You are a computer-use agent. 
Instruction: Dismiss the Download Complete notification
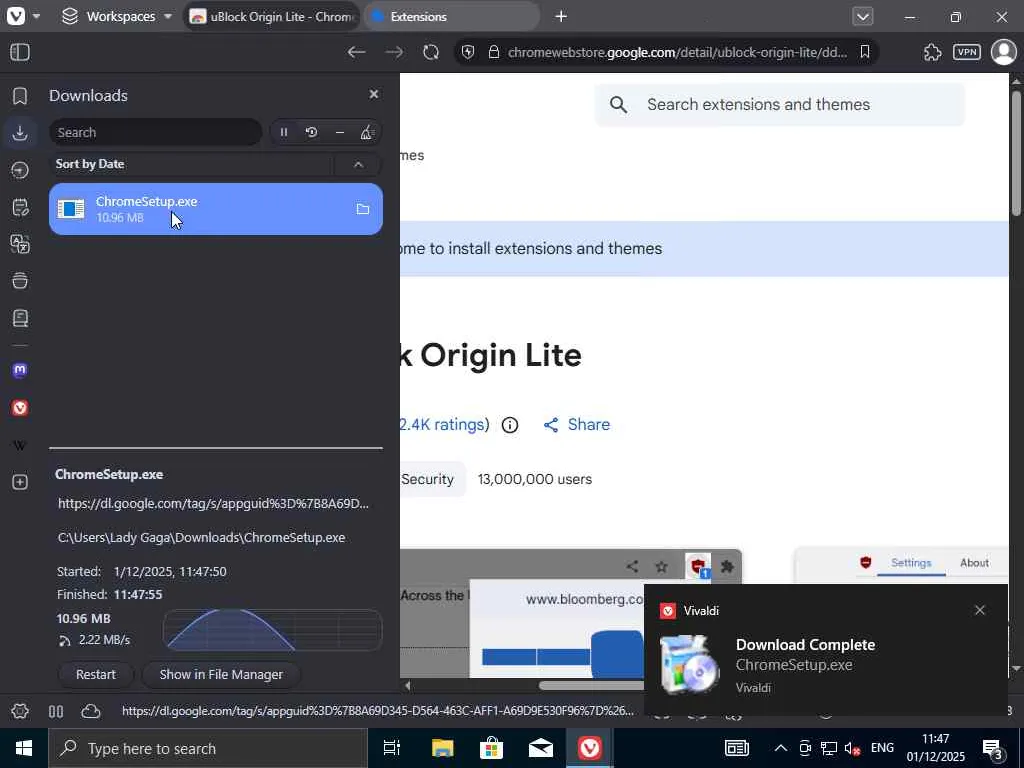click(980, 610)
